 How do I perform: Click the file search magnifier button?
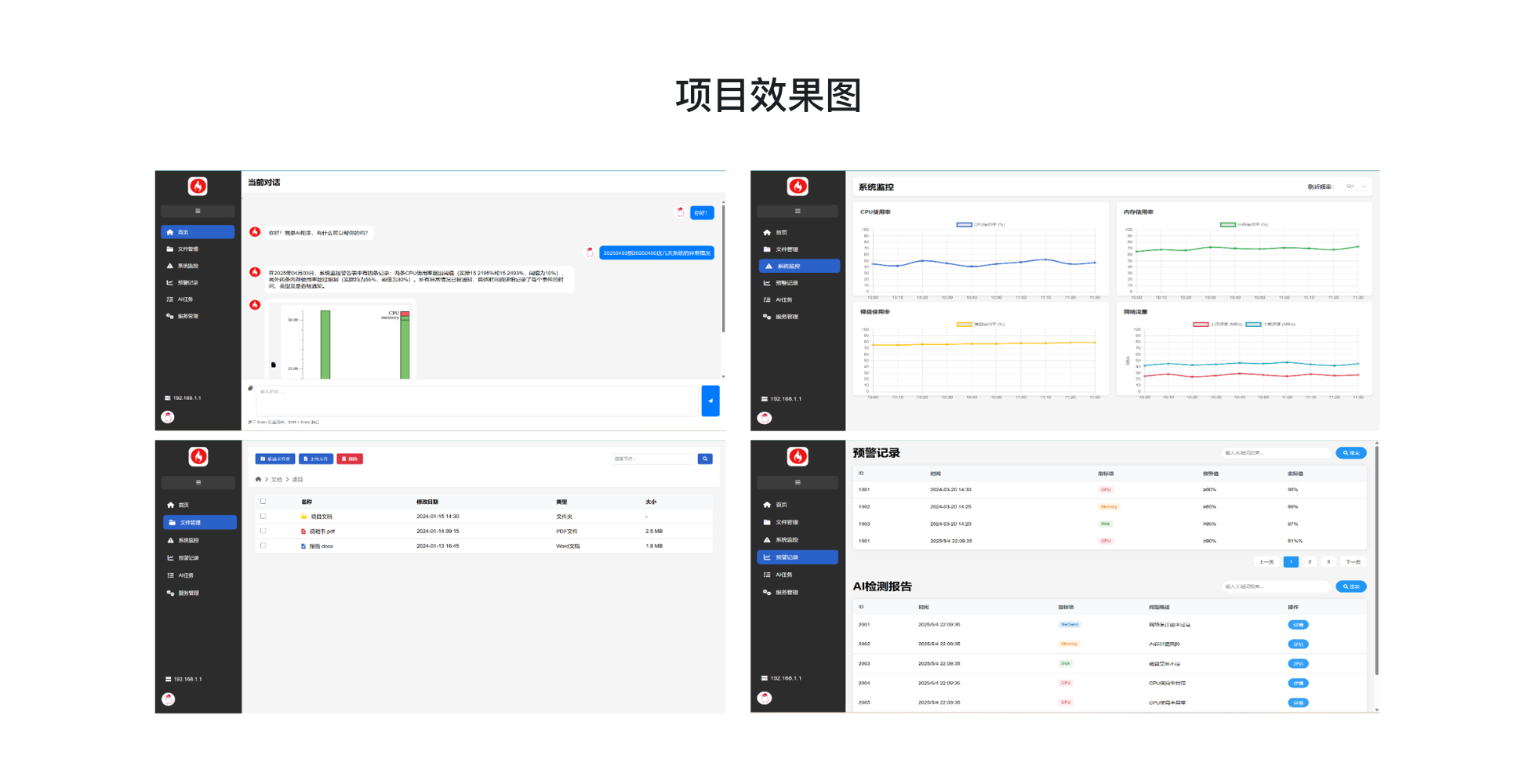pos(705,459)
